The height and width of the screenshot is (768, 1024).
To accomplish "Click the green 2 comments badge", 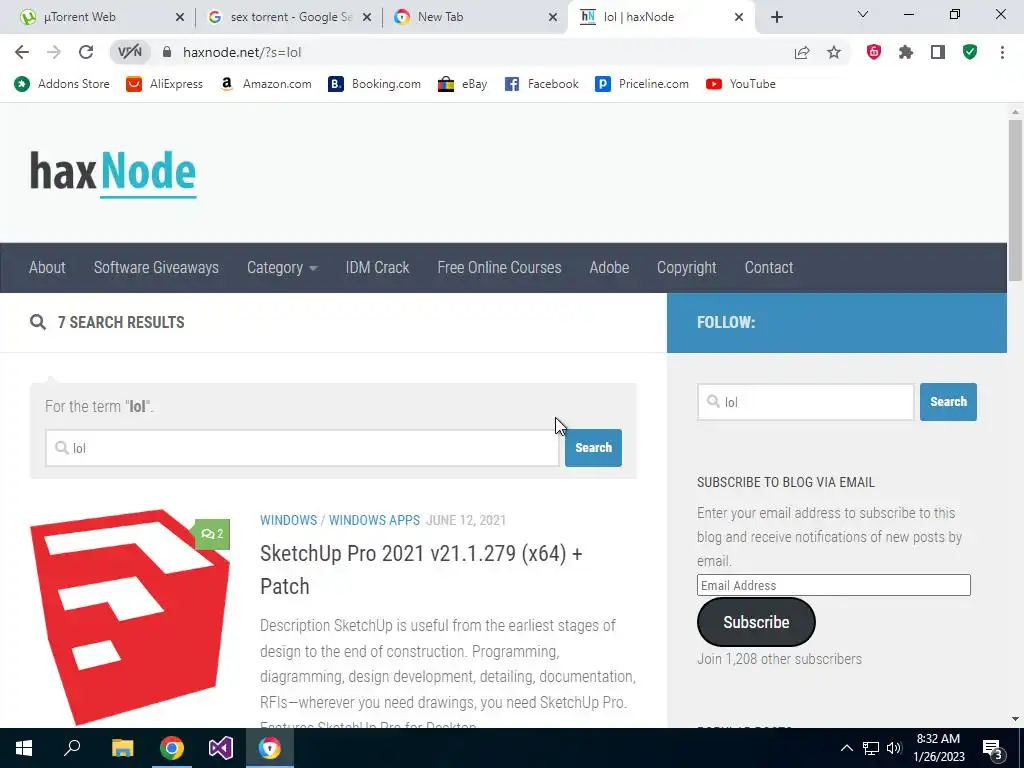I will tap(213, 534).
